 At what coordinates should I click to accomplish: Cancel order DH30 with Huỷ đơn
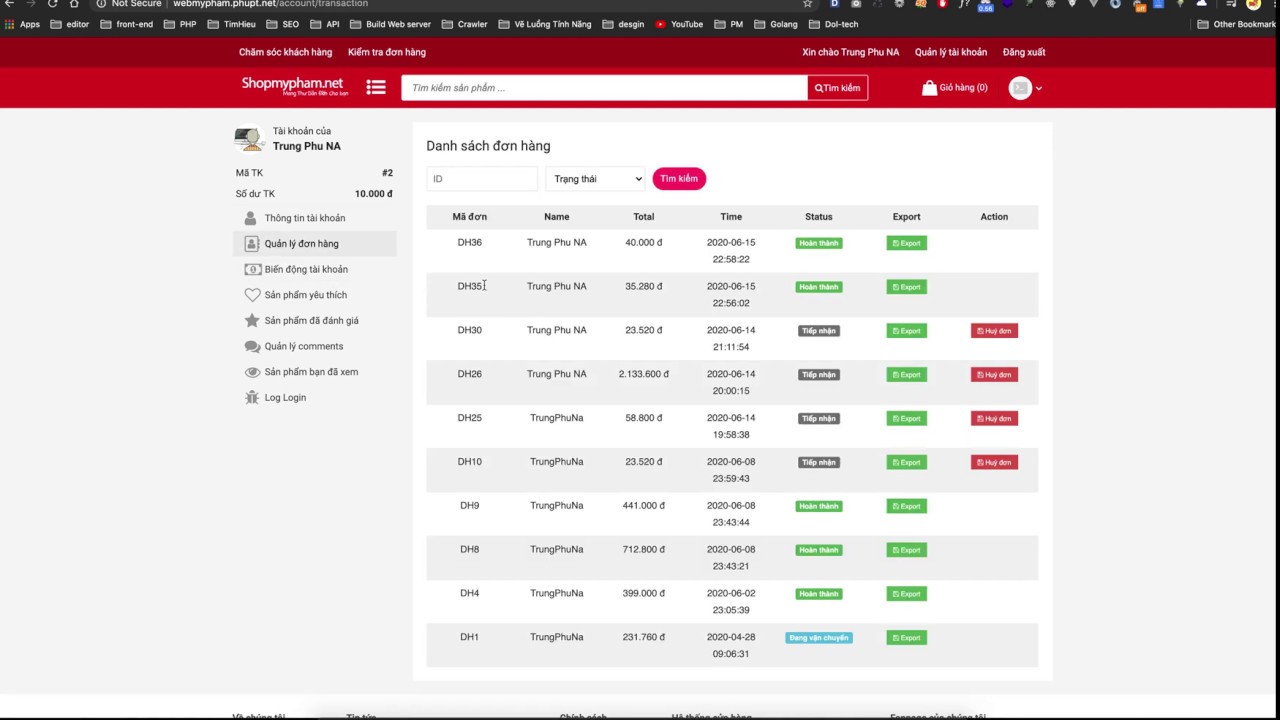[994, 331]
